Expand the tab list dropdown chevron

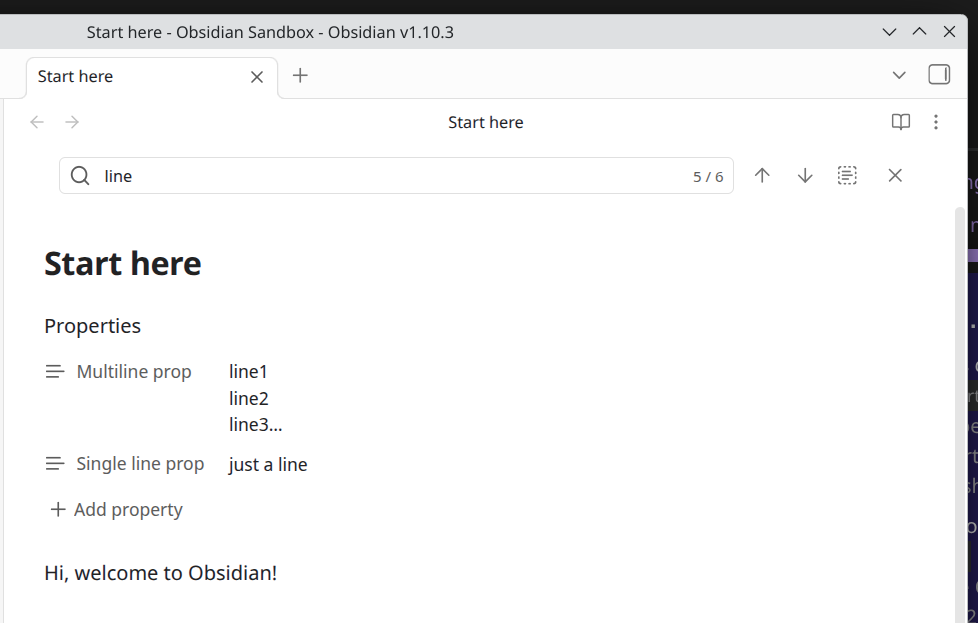899,75
